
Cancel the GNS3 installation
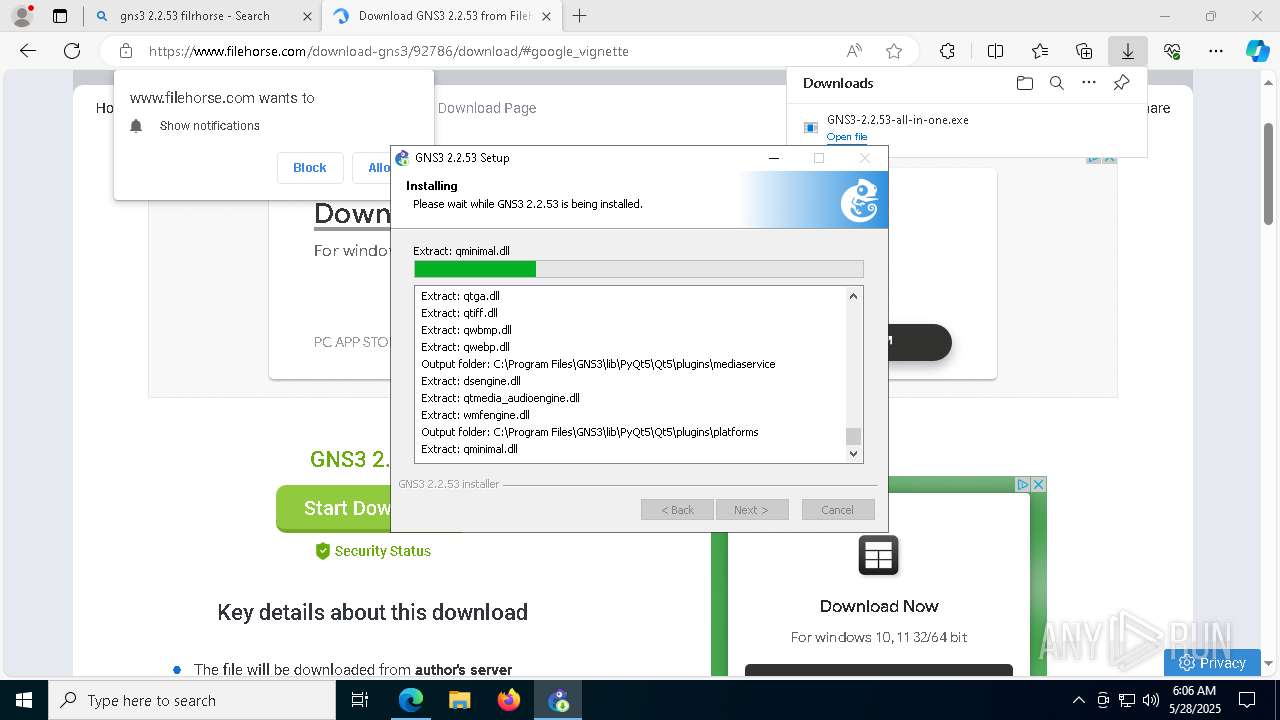(x=838, y=510)
